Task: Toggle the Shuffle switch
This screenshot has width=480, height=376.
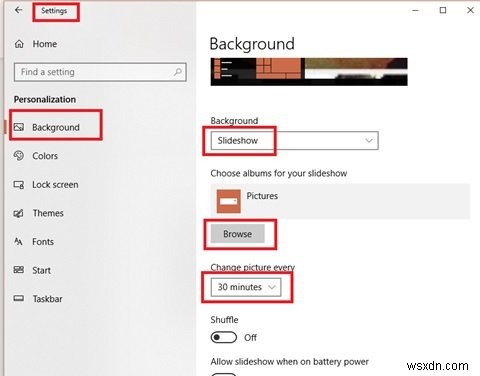Action: click(224, 338)
